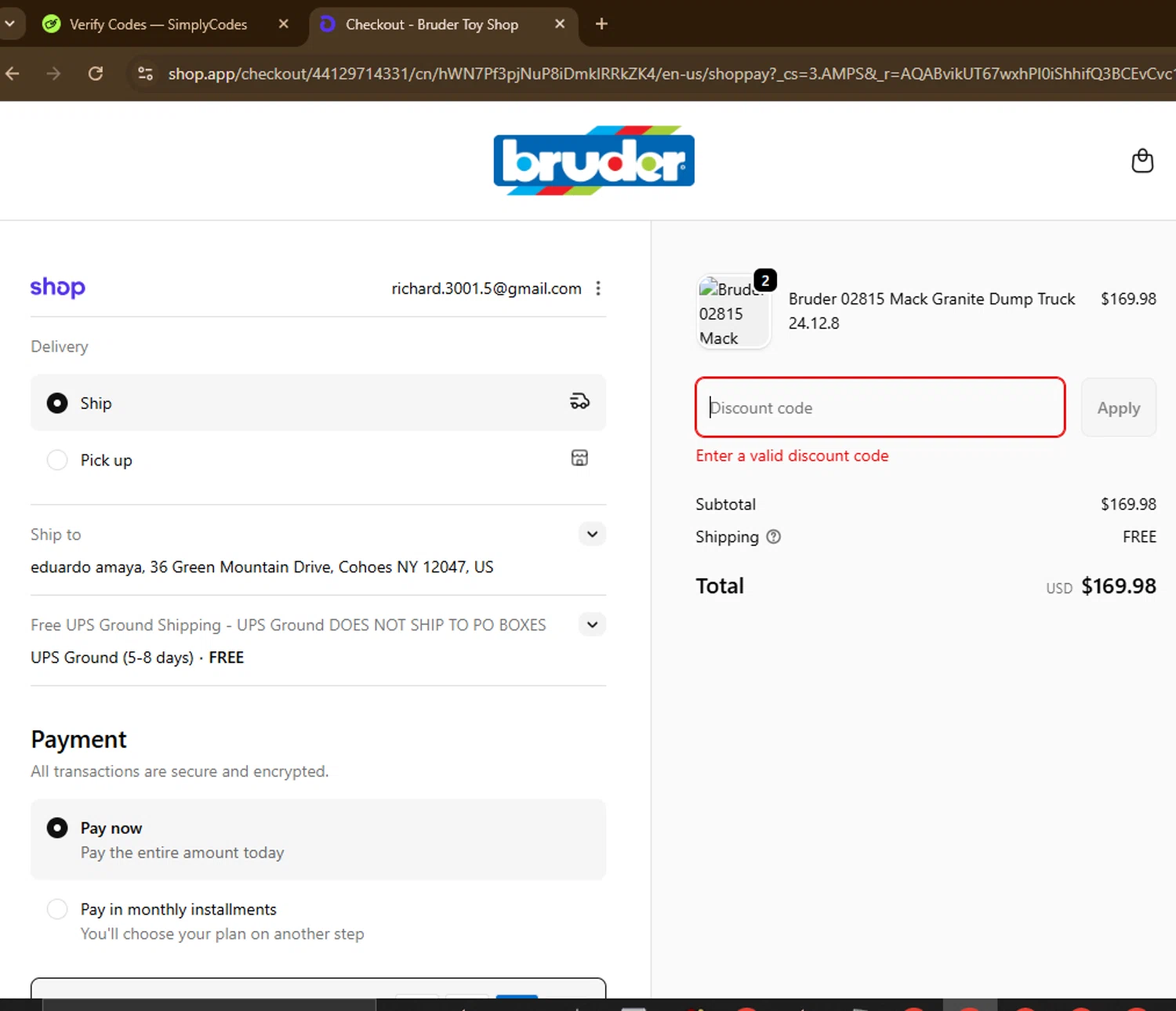Go forward in browser history
Screen dimensions: 1176x1011
point(53,74)
